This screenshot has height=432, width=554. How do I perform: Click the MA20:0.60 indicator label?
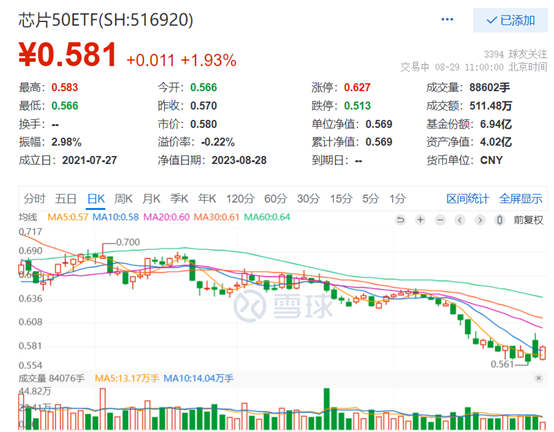[x=166, y=217]
